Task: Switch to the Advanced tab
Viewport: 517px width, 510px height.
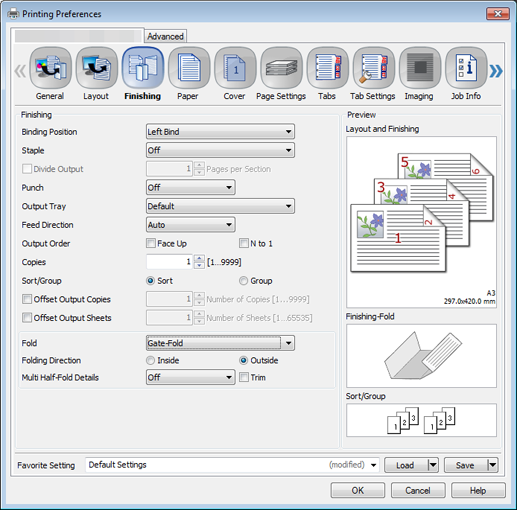Action: [165, 36]
